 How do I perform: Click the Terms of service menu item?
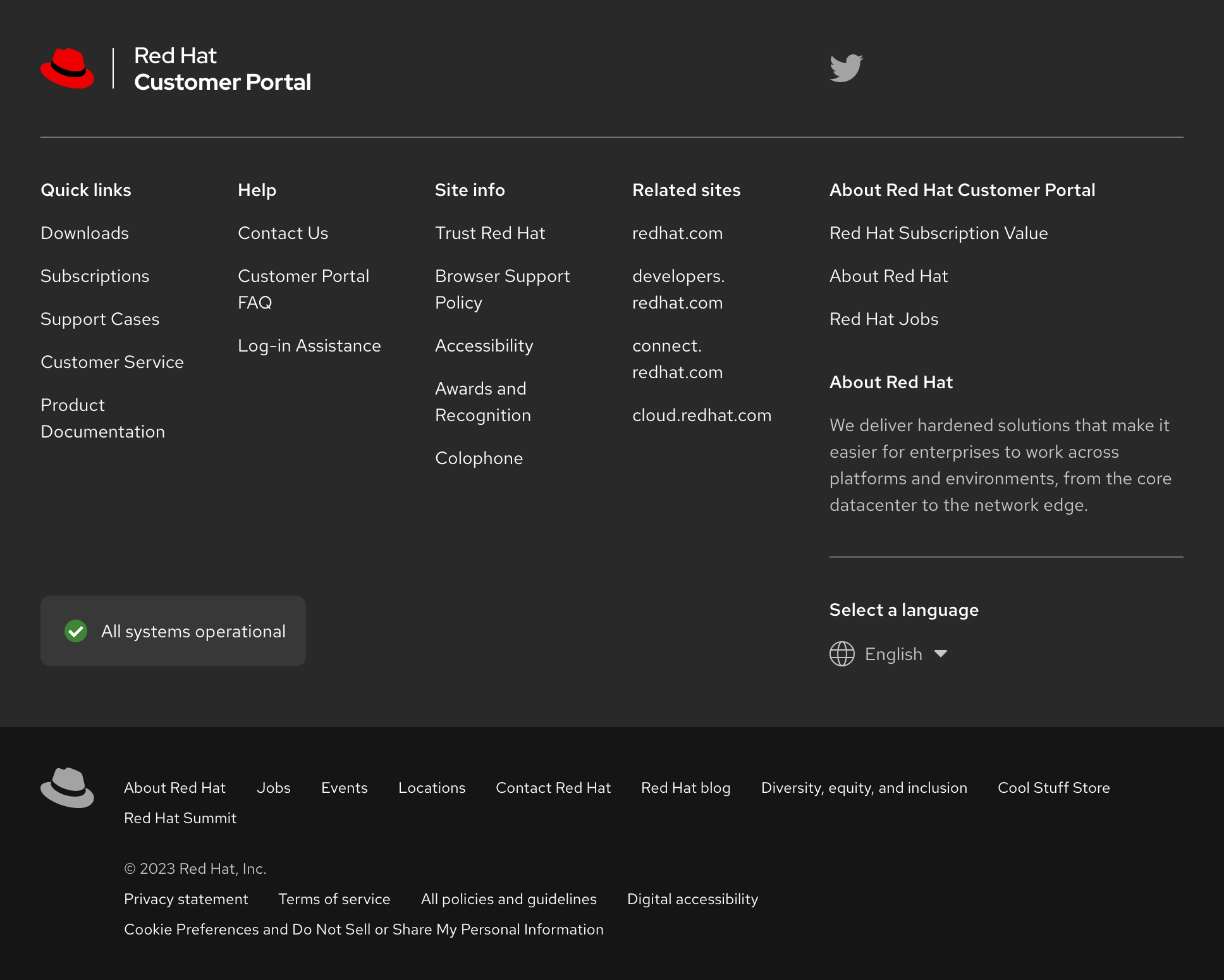pyautogui.click(x=334, y=898)
